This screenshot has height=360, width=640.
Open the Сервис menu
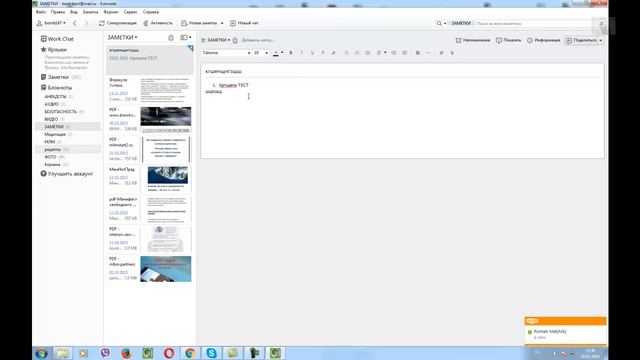pyautogui.click(x=131, y=12)
